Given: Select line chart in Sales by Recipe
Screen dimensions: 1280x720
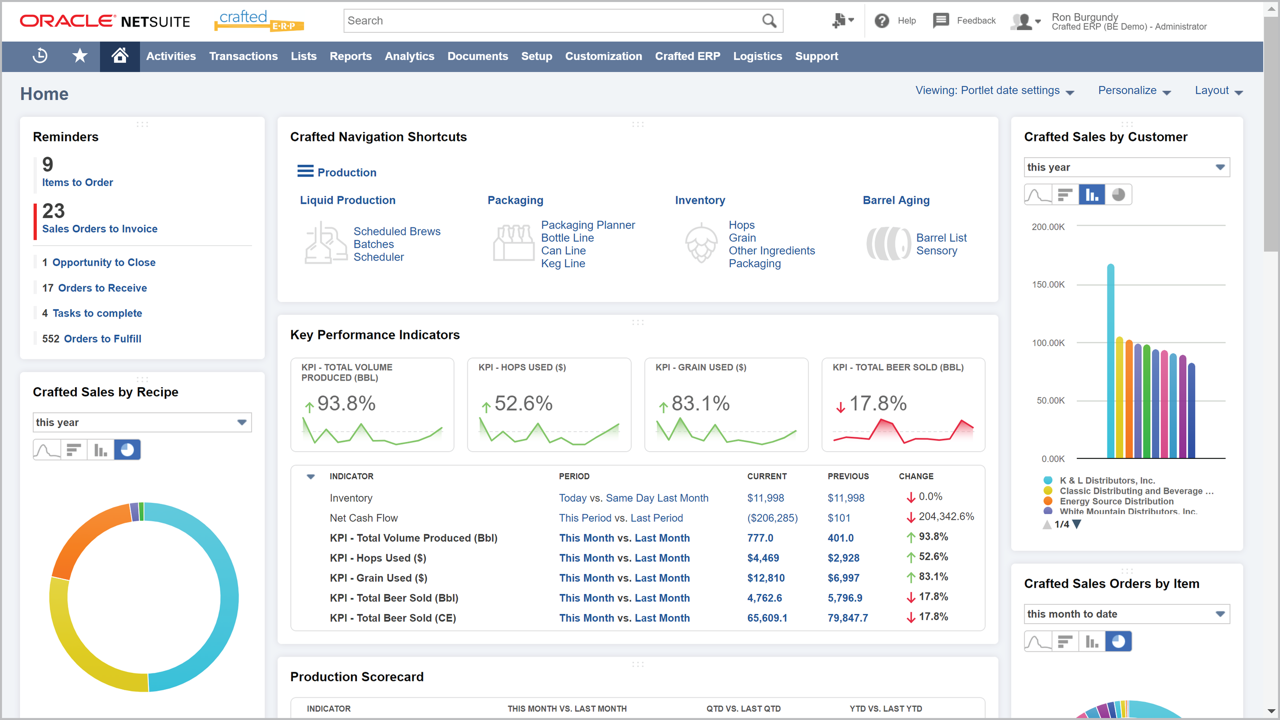Looking at the screenshot, I should 47,450.
